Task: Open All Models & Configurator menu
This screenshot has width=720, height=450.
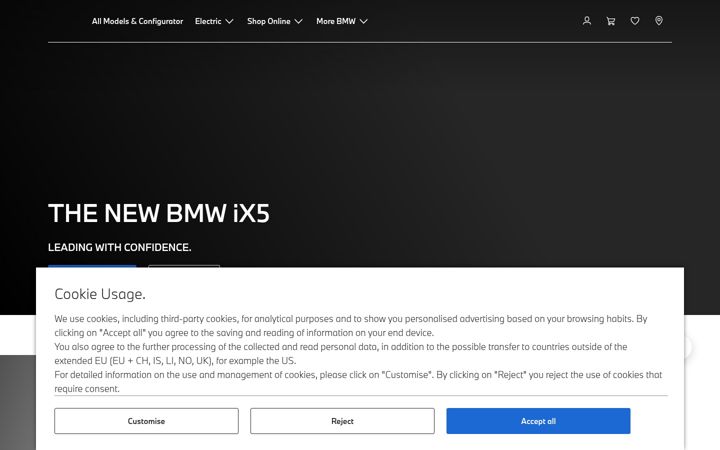Action: [137, 21]
